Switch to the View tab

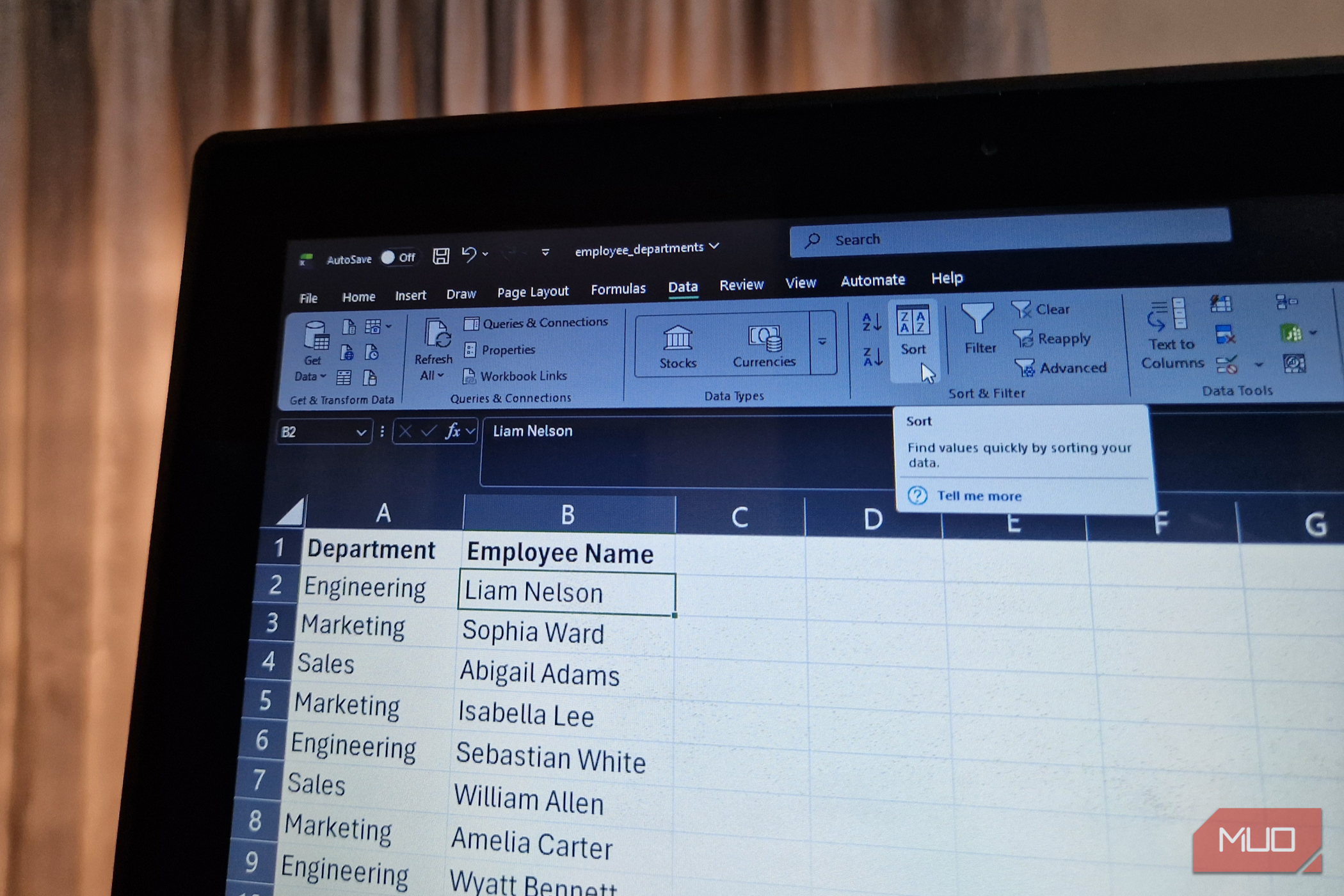pos(801,283)
